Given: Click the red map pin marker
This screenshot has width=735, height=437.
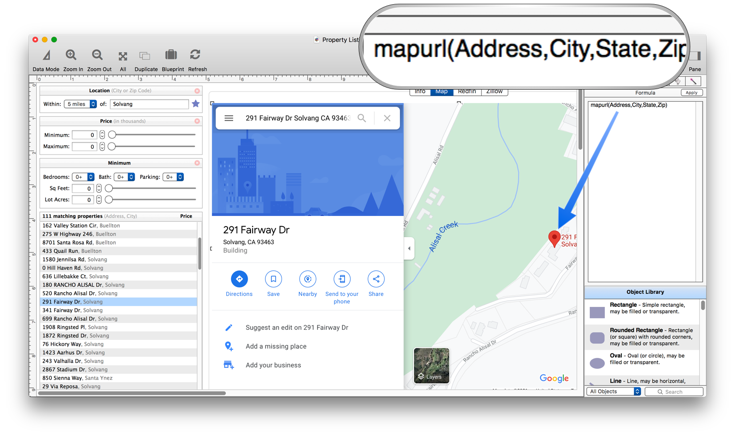Looking at the screenshot, I should pyautogui.click(x=555, y=239).
